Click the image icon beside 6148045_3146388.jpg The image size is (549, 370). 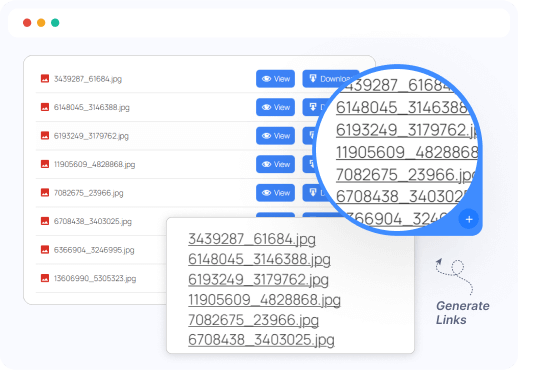pyautogui.click(x=45, y=107)
